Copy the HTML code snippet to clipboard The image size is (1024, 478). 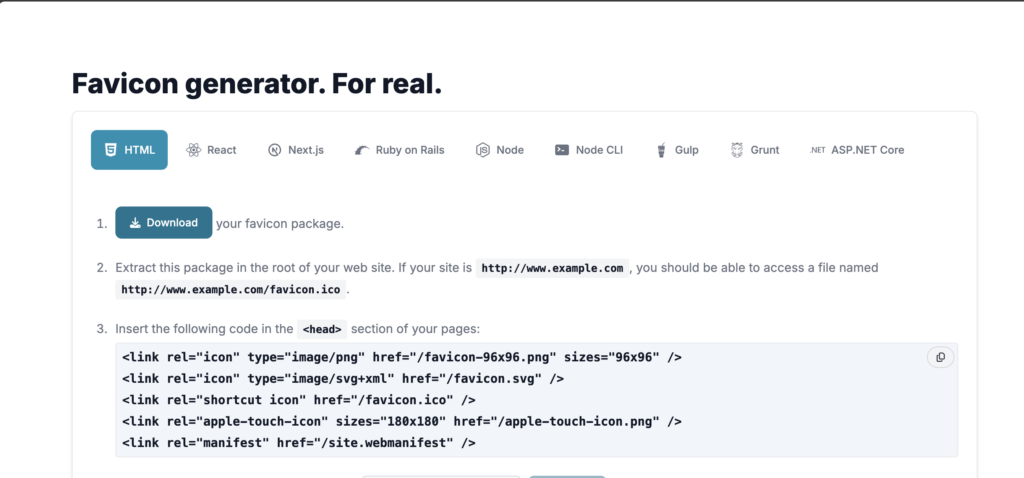940,357
